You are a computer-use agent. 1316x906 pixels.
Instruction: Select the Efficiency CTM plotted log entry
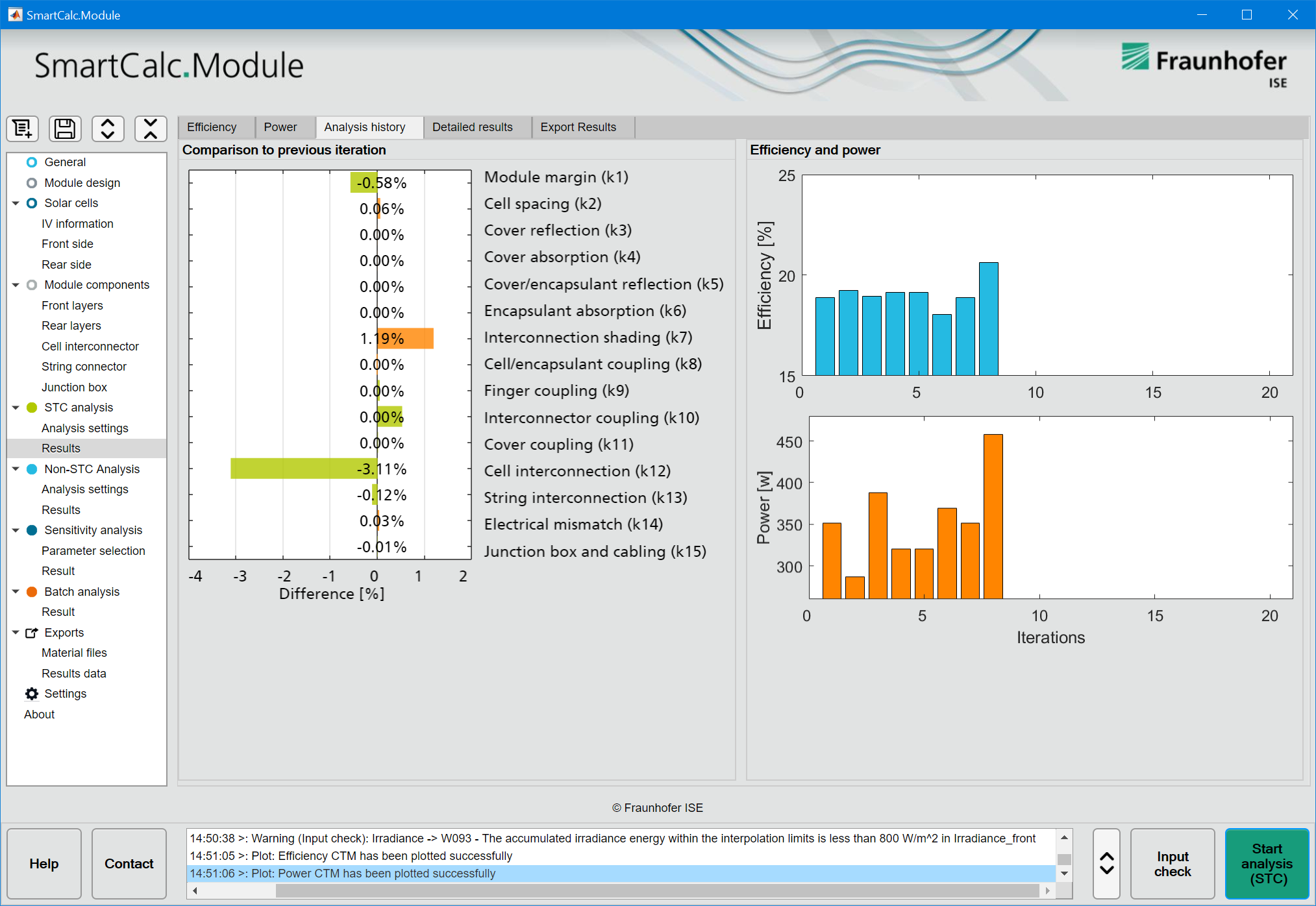point(622,856)
